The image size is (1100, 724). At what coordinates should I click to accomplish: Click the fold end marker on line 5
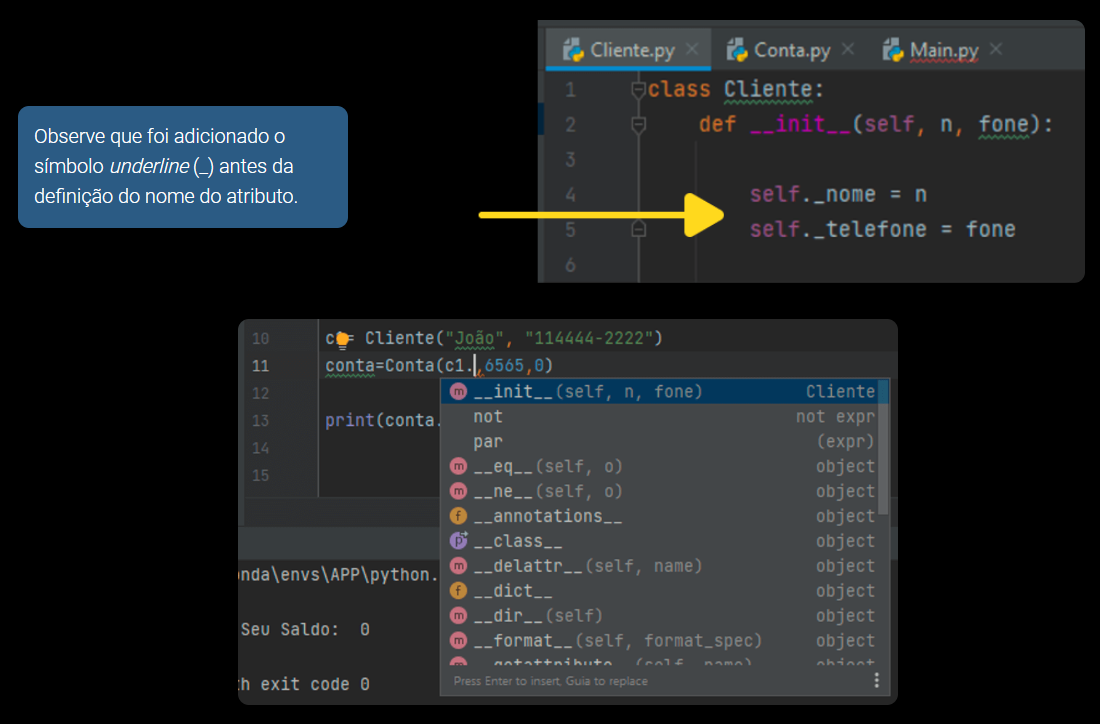point(638,229)
